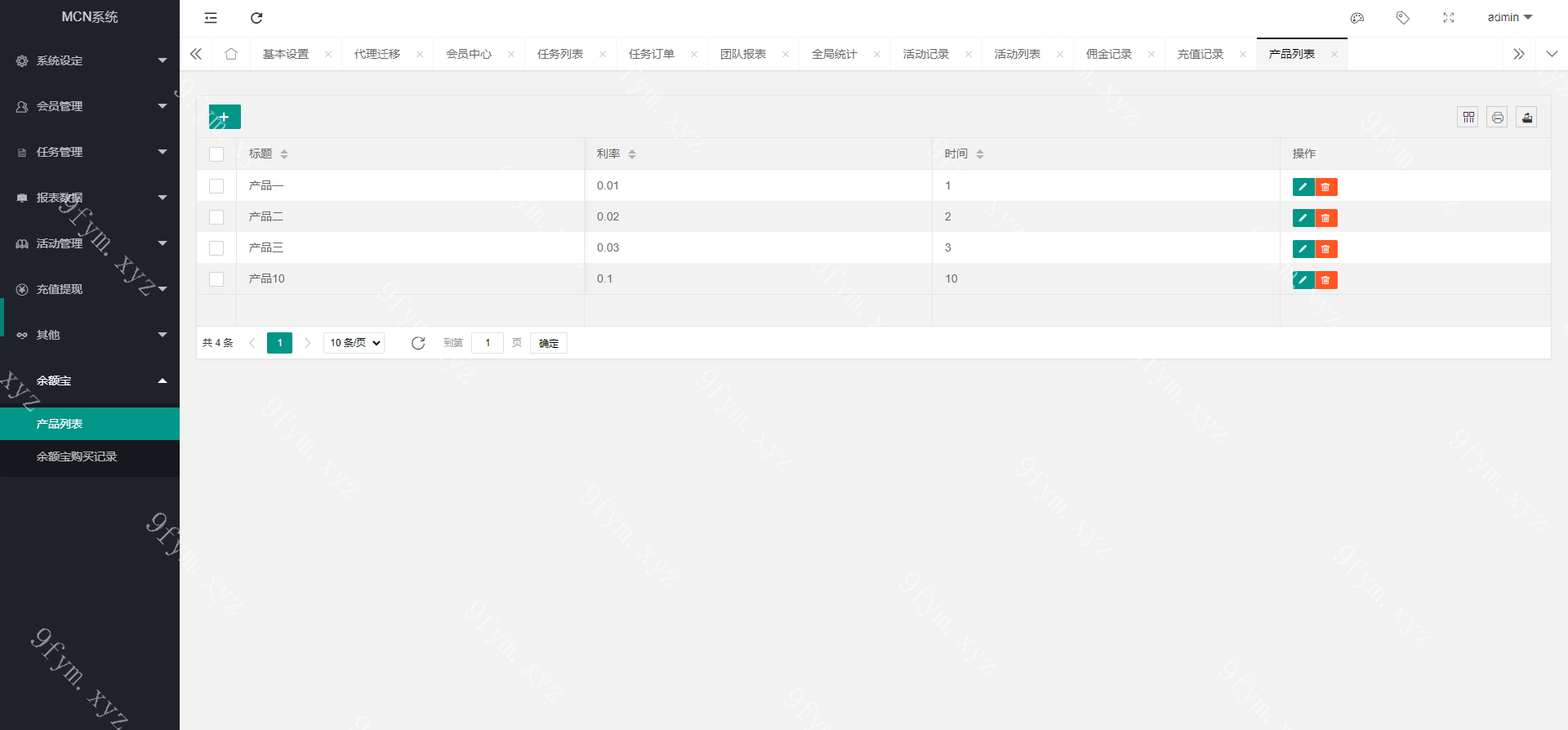This screenshot has height=730, width=1568.
Task: Click the green add product button
Action: (x=225, y=117)
